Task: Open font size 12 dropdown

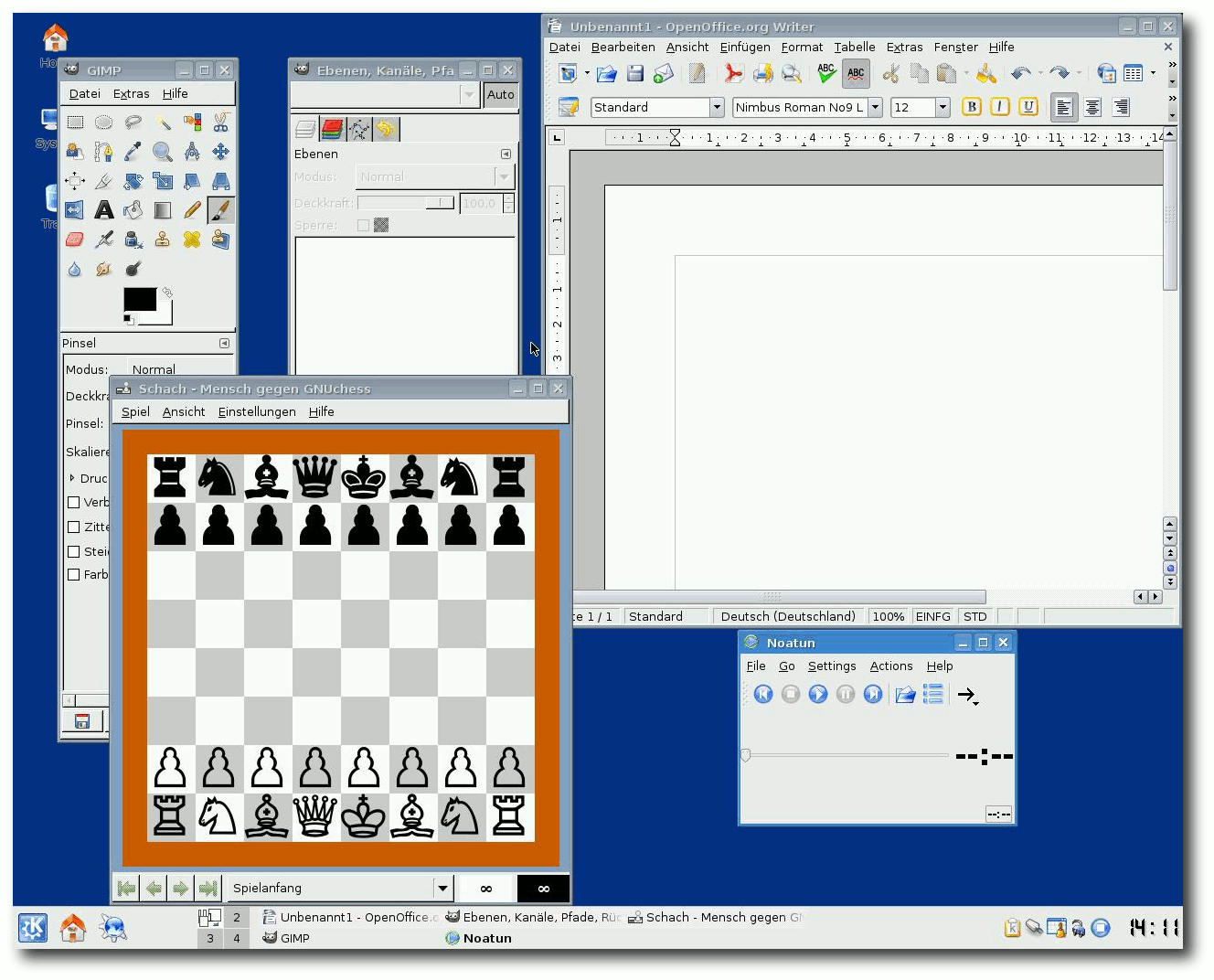Action: [942, 107]
